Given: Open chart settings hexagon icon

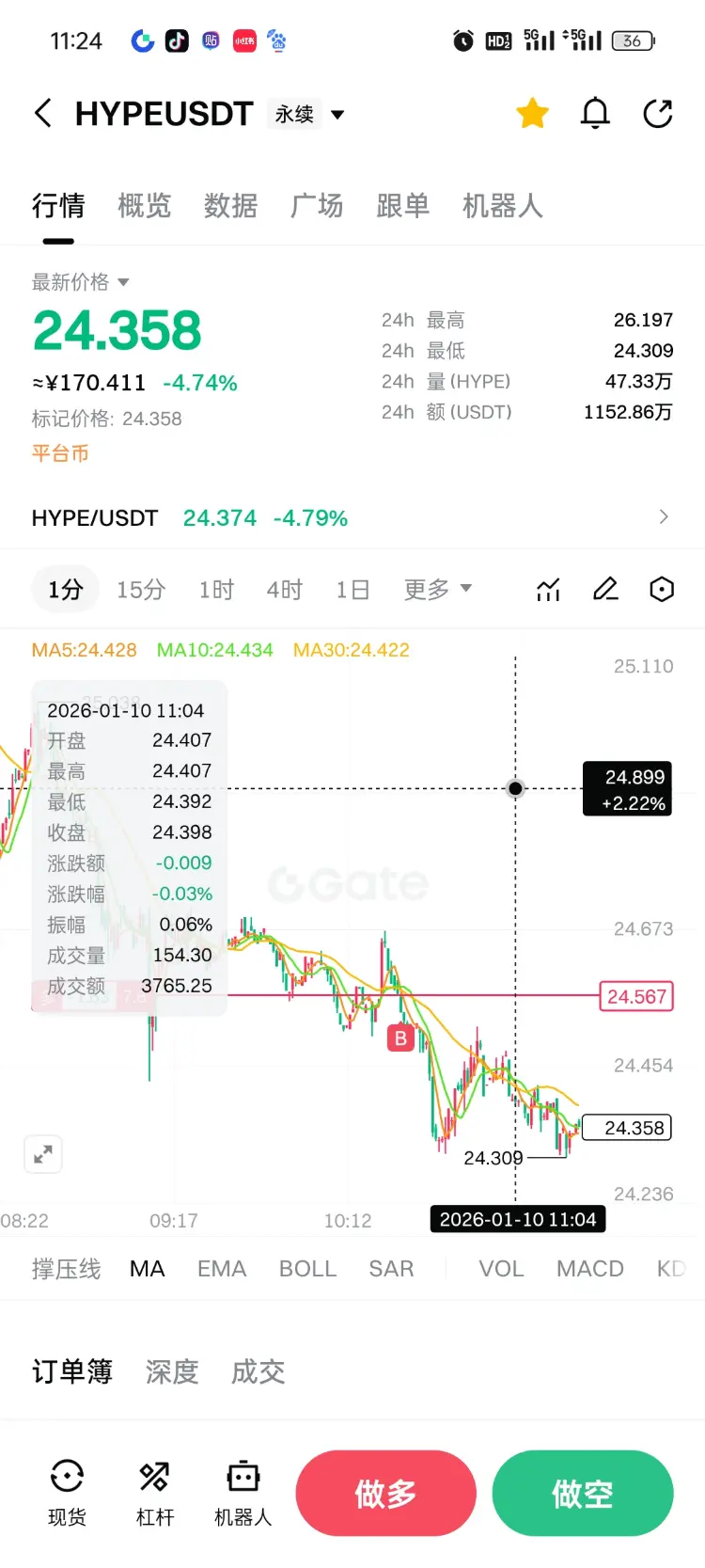Looking at the screenshot, I should click(662, 590).
